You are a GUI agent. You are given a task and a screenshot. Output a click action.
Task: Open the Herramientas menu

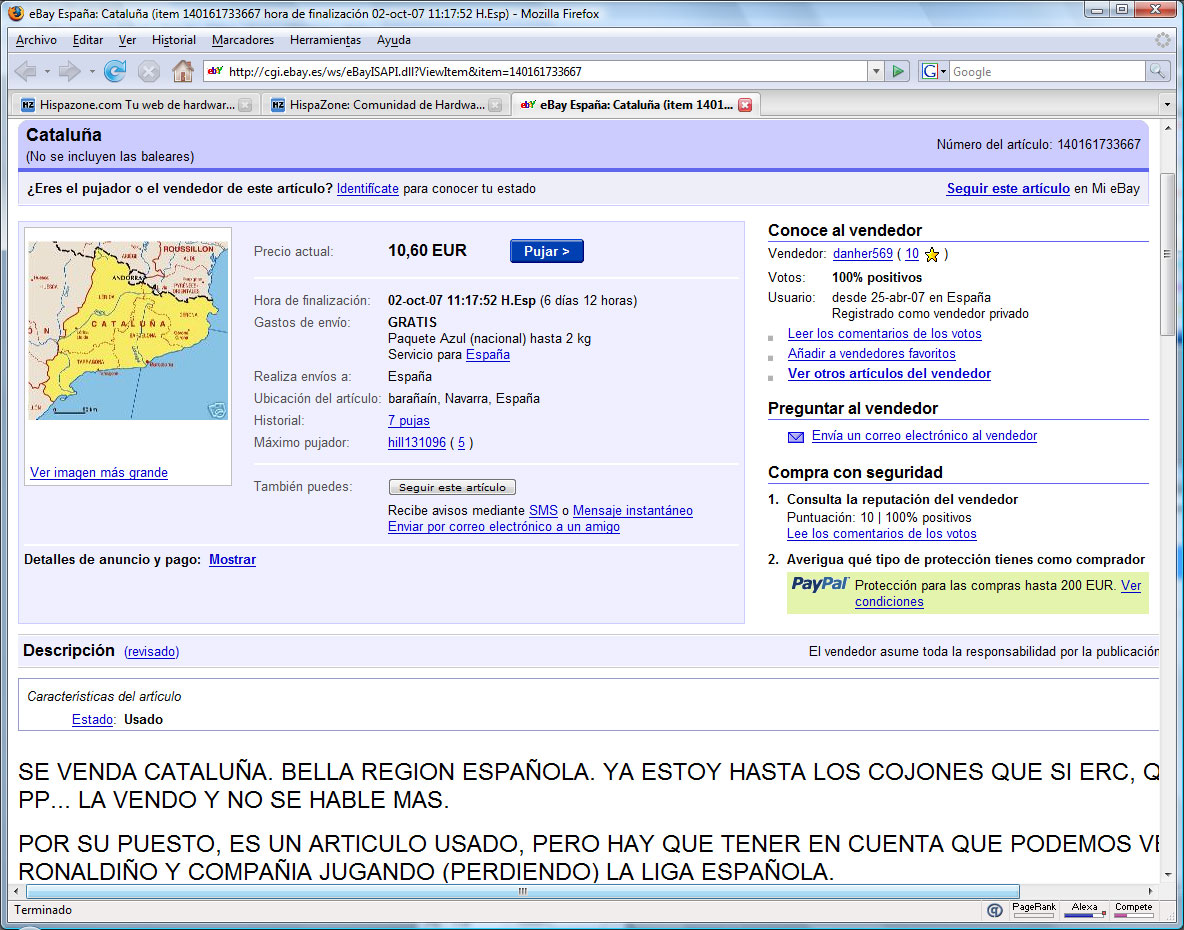[325, 40]
